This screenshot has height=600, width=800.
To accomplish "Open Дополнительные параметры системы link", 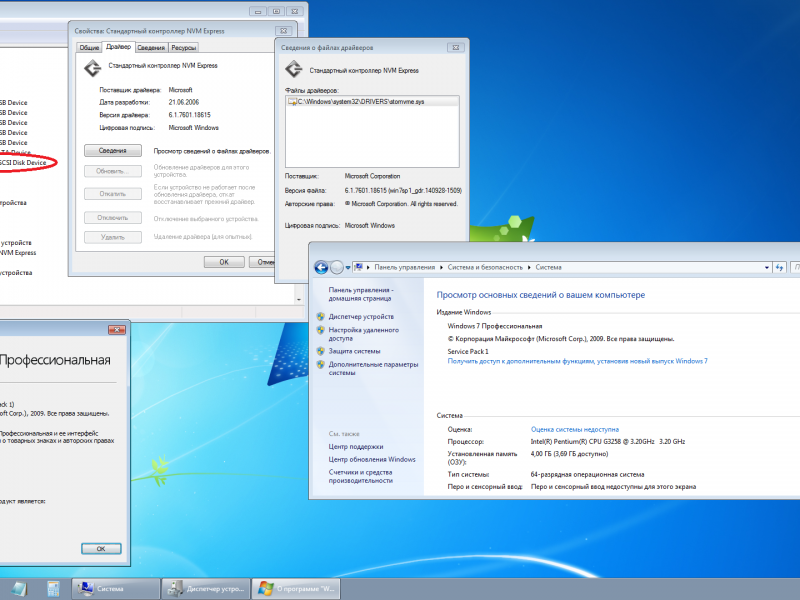I will pos(373,368).
